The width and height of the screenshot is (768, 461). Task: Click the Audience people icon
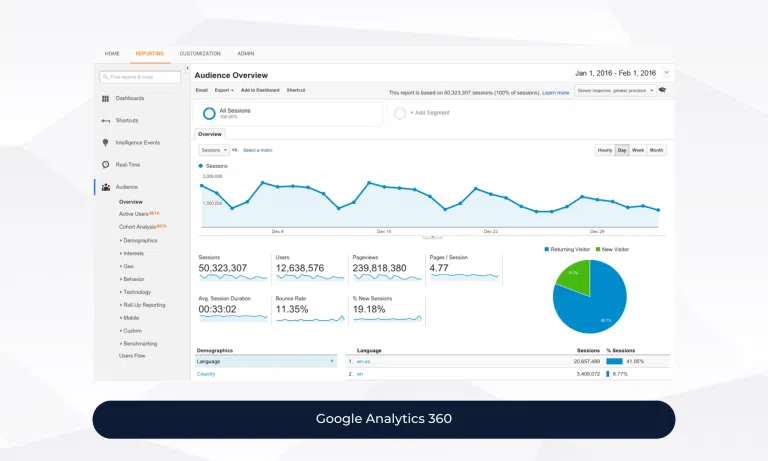106,187
